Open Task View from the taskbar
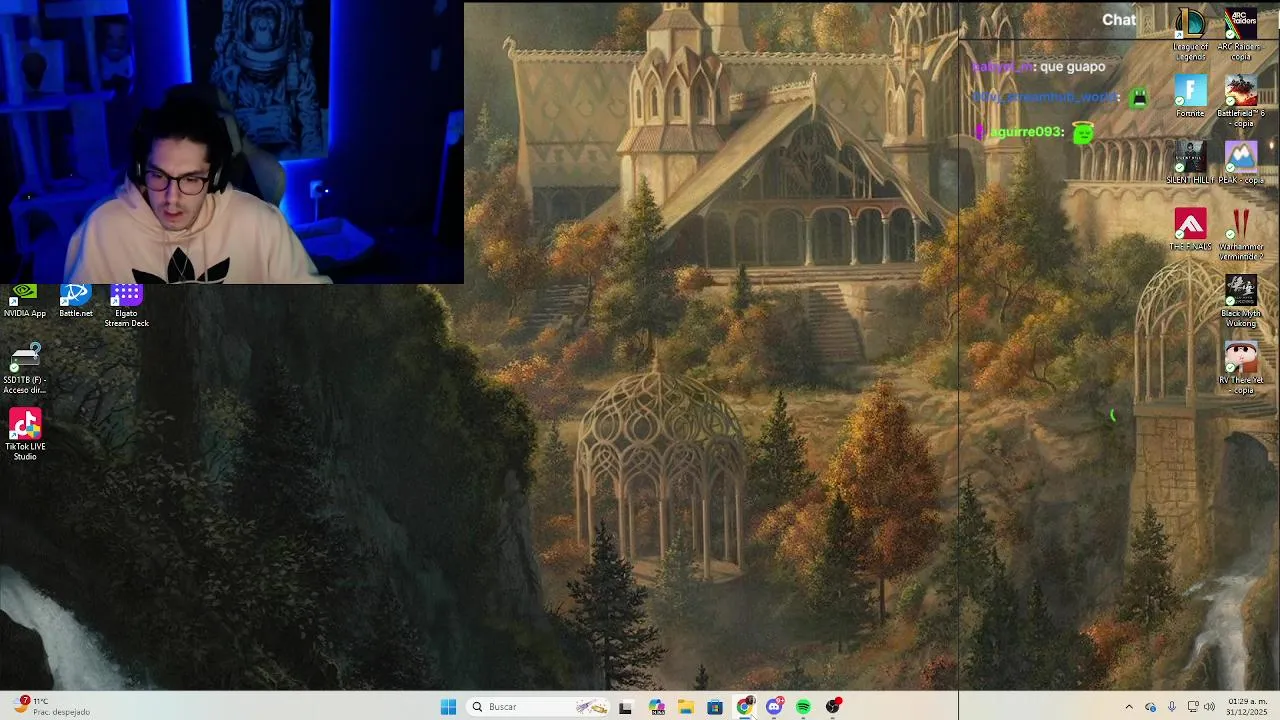1280x720 pixels. (x=625, y=707)
